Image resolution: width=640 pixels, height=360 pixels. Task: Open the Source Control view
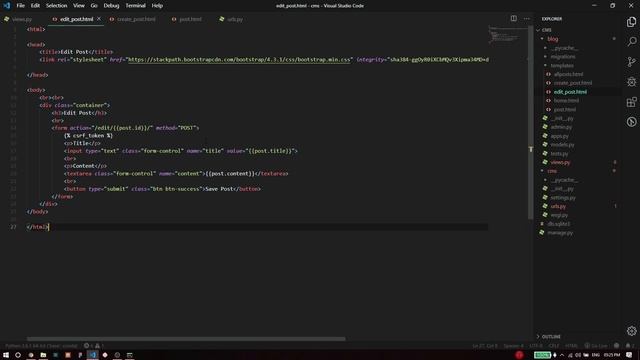(631, 62)
